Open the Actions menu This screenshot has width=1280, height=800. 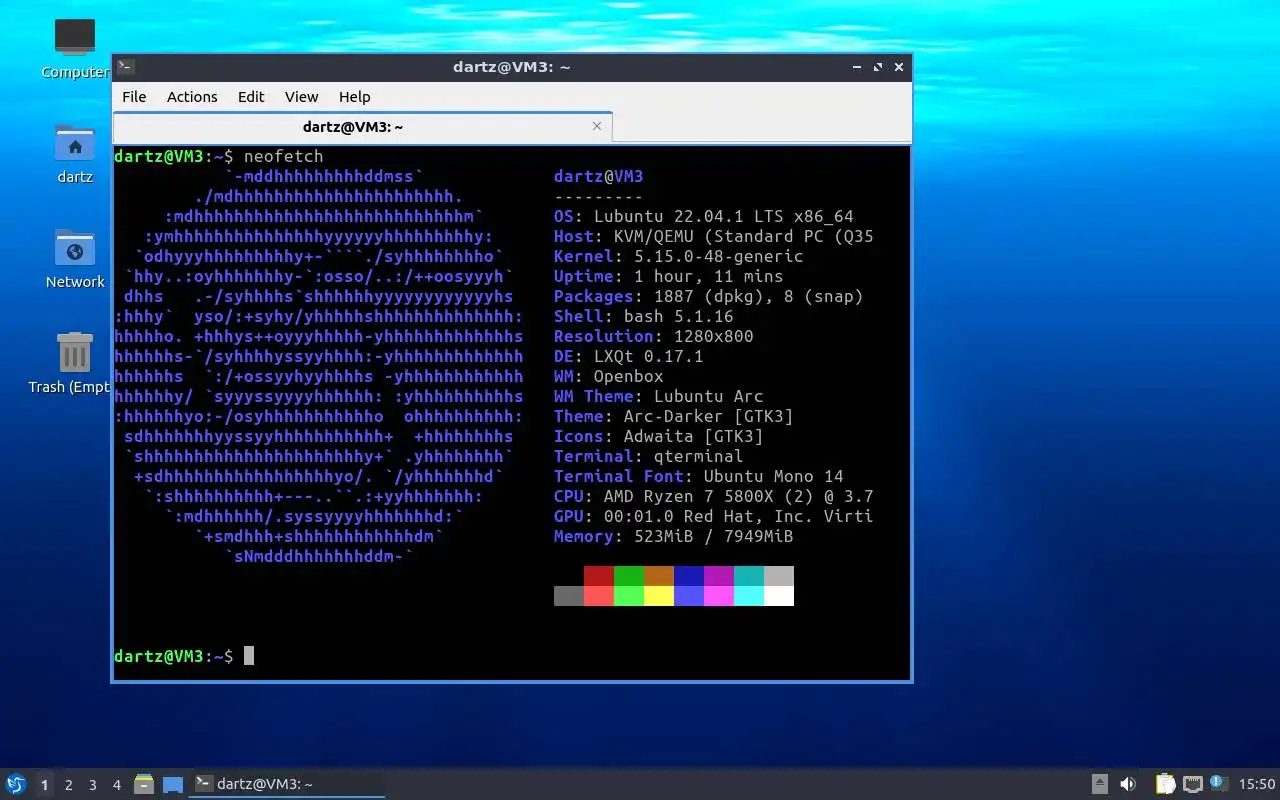coord(192,96)
